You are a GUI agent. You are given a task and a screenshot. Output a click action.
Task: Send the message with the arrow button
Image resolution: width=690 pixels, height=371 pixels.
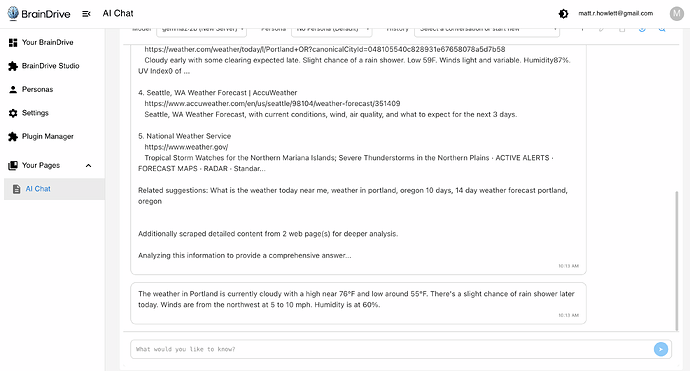coord(661,349)
